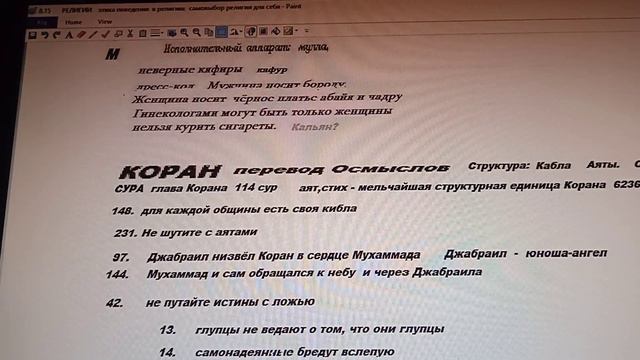The width and height of the screenshot is (640, 360).
Task: Click 'Джабраил низвёл Коран в сердце Мухаммада'
Action: (284, 256)
